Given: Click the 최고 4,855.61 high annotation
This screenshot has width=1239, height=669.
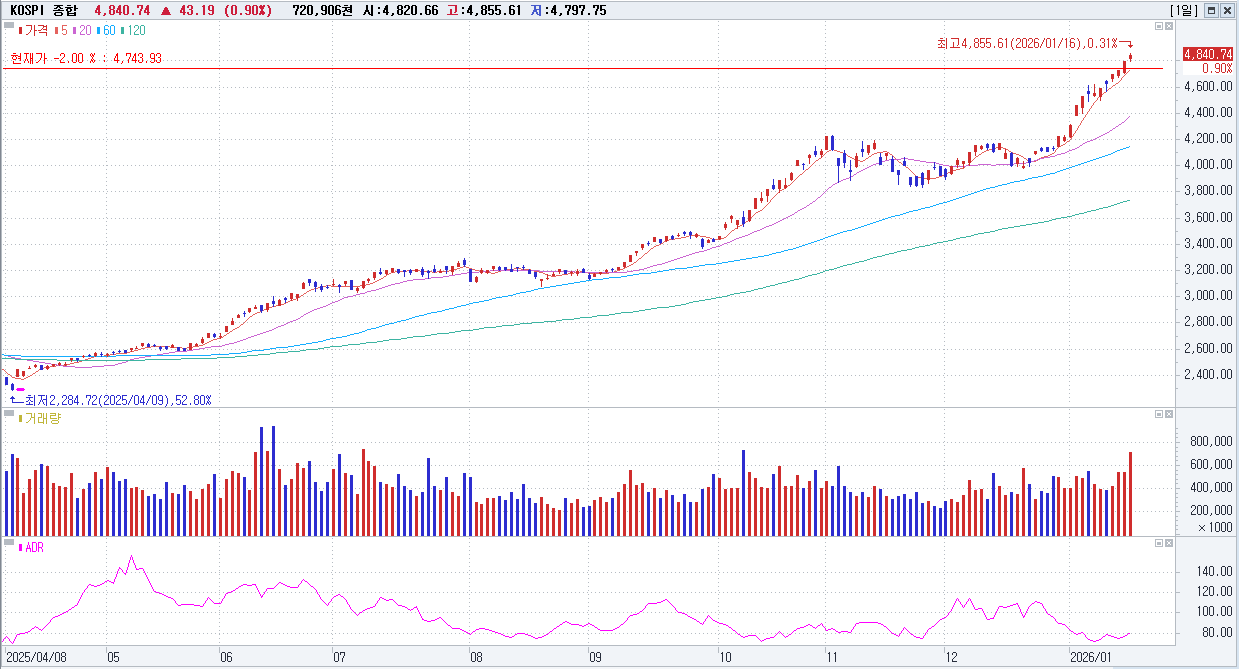Looking at the screenshot, I should [x=1027, y=44].
